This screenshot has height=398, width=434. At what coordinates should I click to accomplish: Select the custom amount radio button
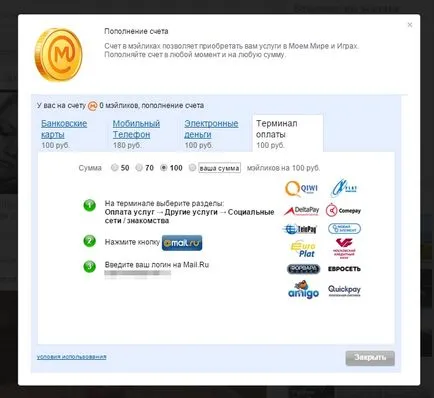[192, 167]
